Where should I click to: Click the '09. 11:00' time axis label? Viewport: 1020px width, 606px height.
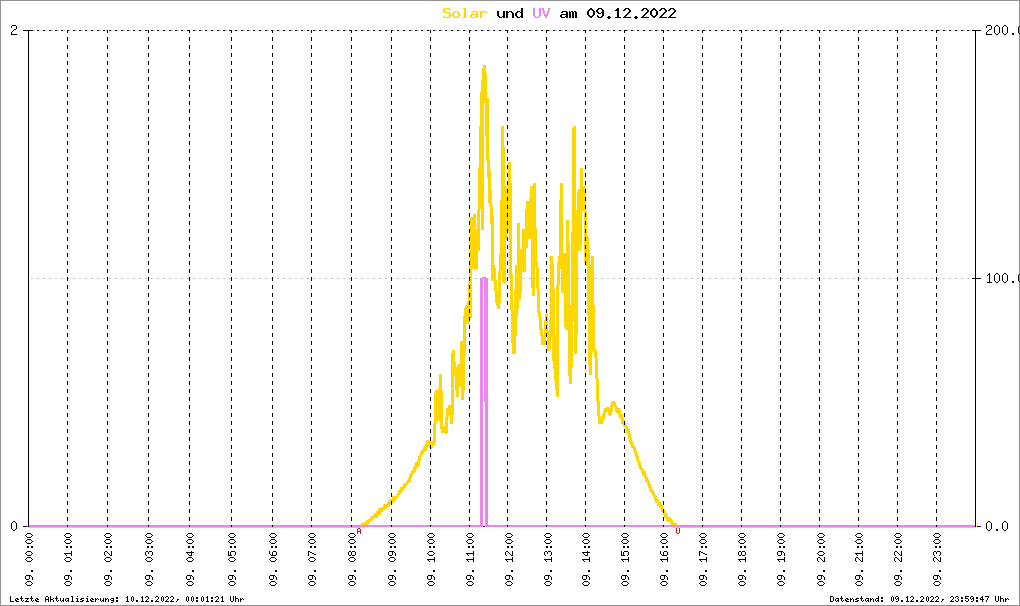(470, 559)
